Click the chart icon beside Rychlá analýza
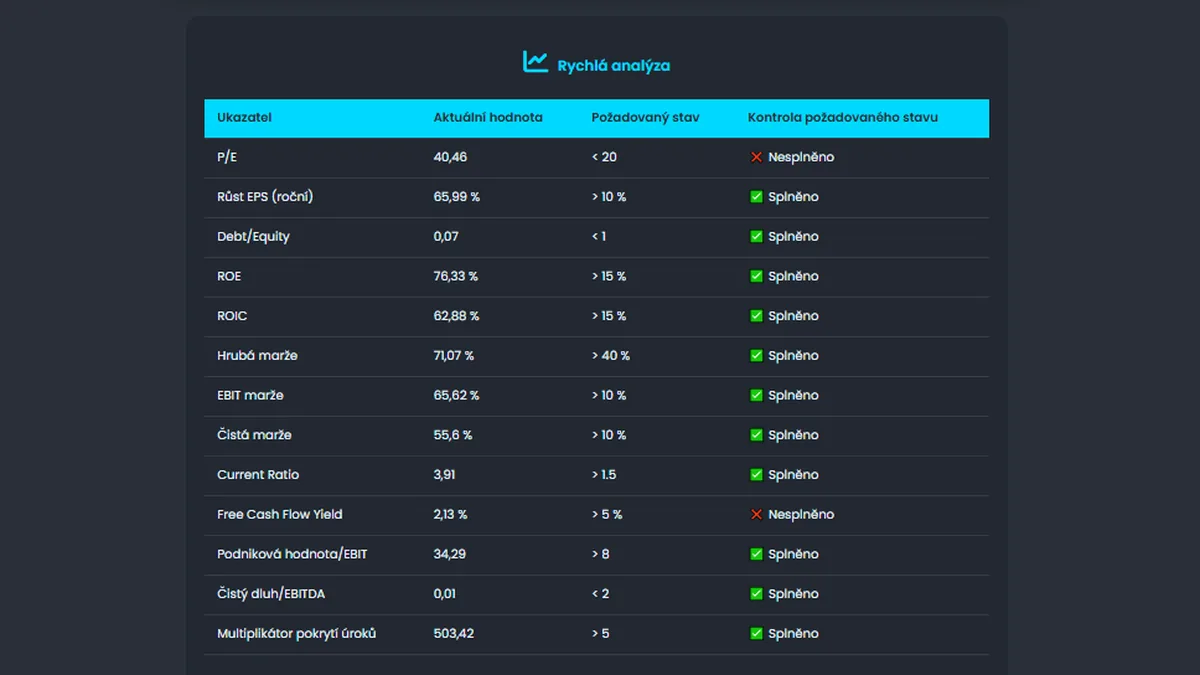The image size is (1200, 675). coord(535,62)
